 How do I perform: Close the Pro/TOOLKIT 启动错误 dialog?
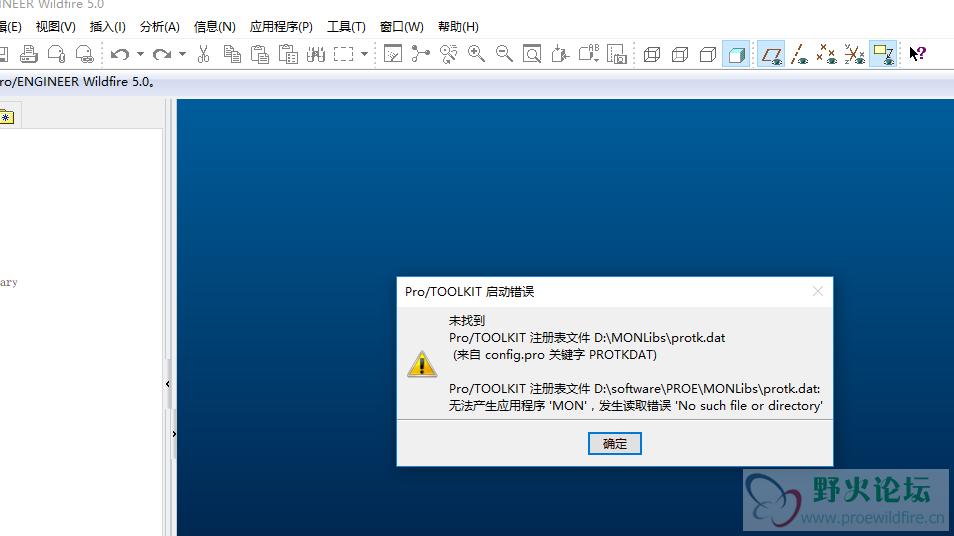(x=818, y=291)
